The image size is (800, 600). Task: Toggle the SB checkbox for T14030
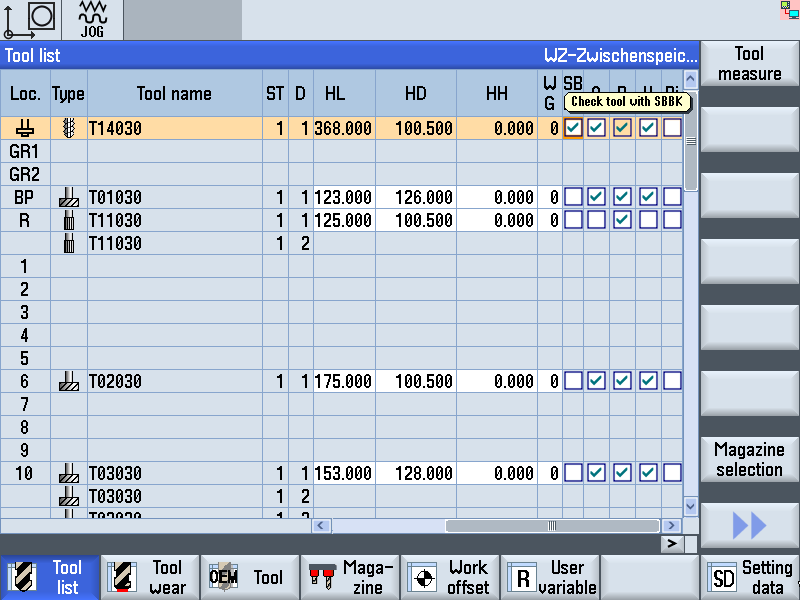tap(573, 128)
